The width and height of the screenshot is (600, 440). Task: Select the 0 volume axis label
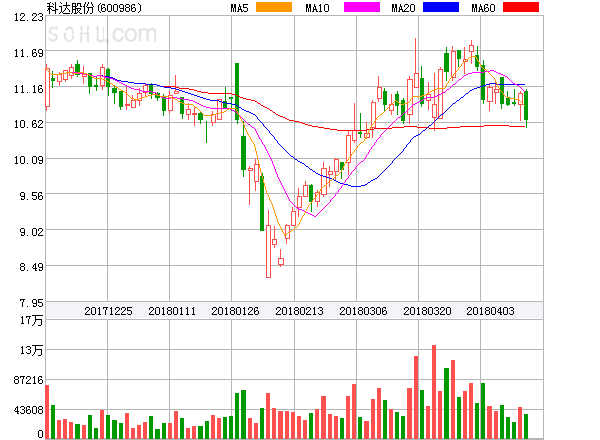click(x=40, y=434)
